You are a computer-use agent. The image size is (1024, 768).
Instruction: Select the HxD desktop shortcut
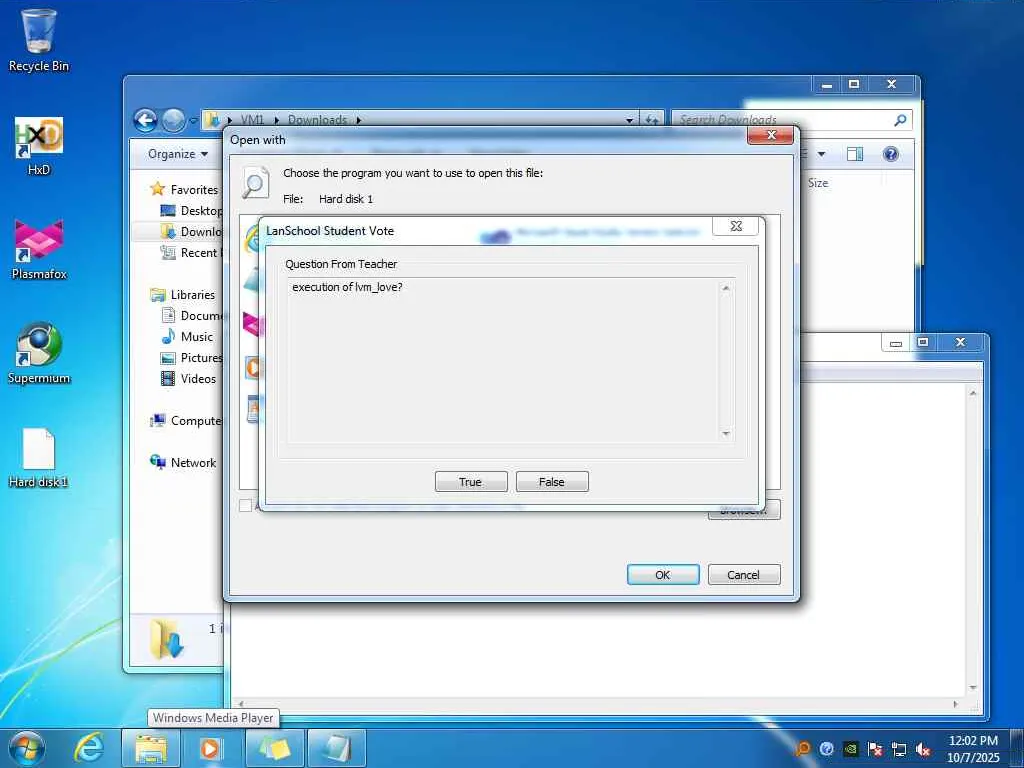point(39,147)
